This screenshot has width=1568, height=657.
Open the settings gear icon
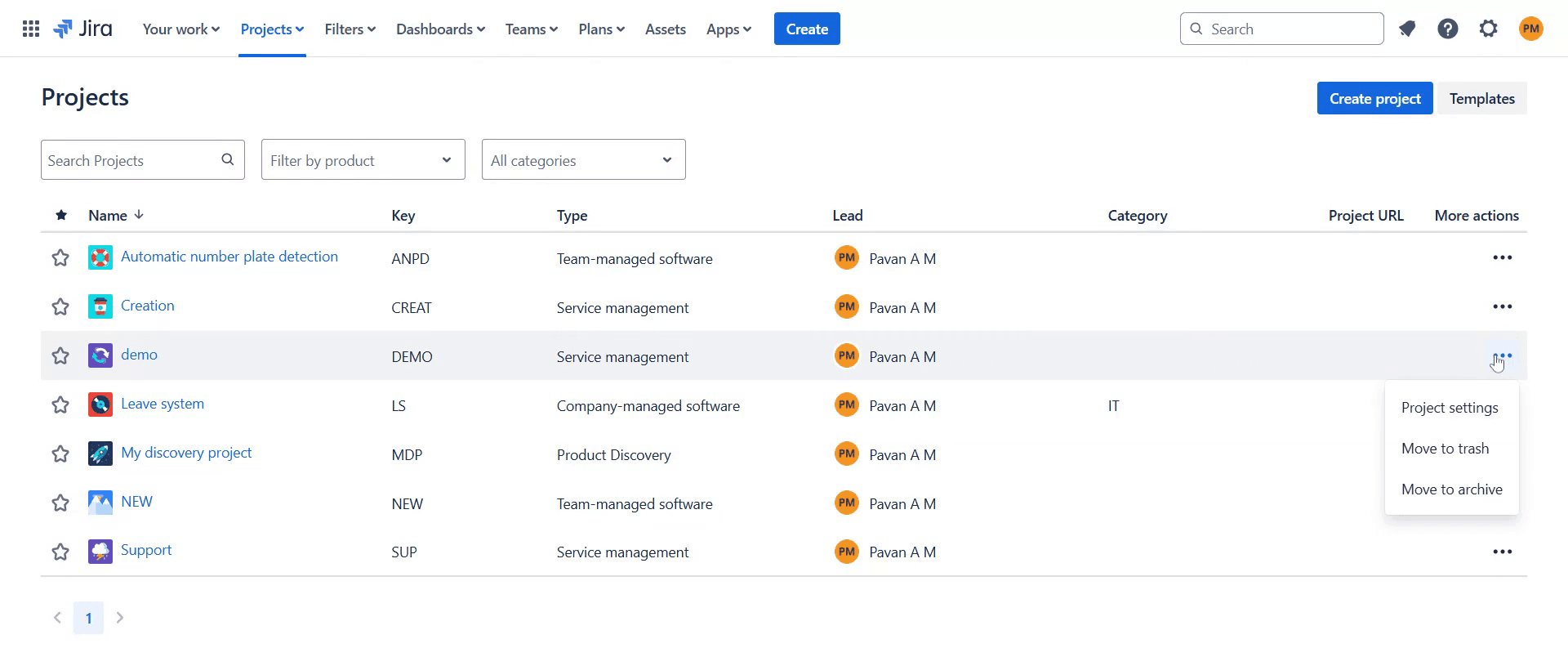tap(1488, 29)
